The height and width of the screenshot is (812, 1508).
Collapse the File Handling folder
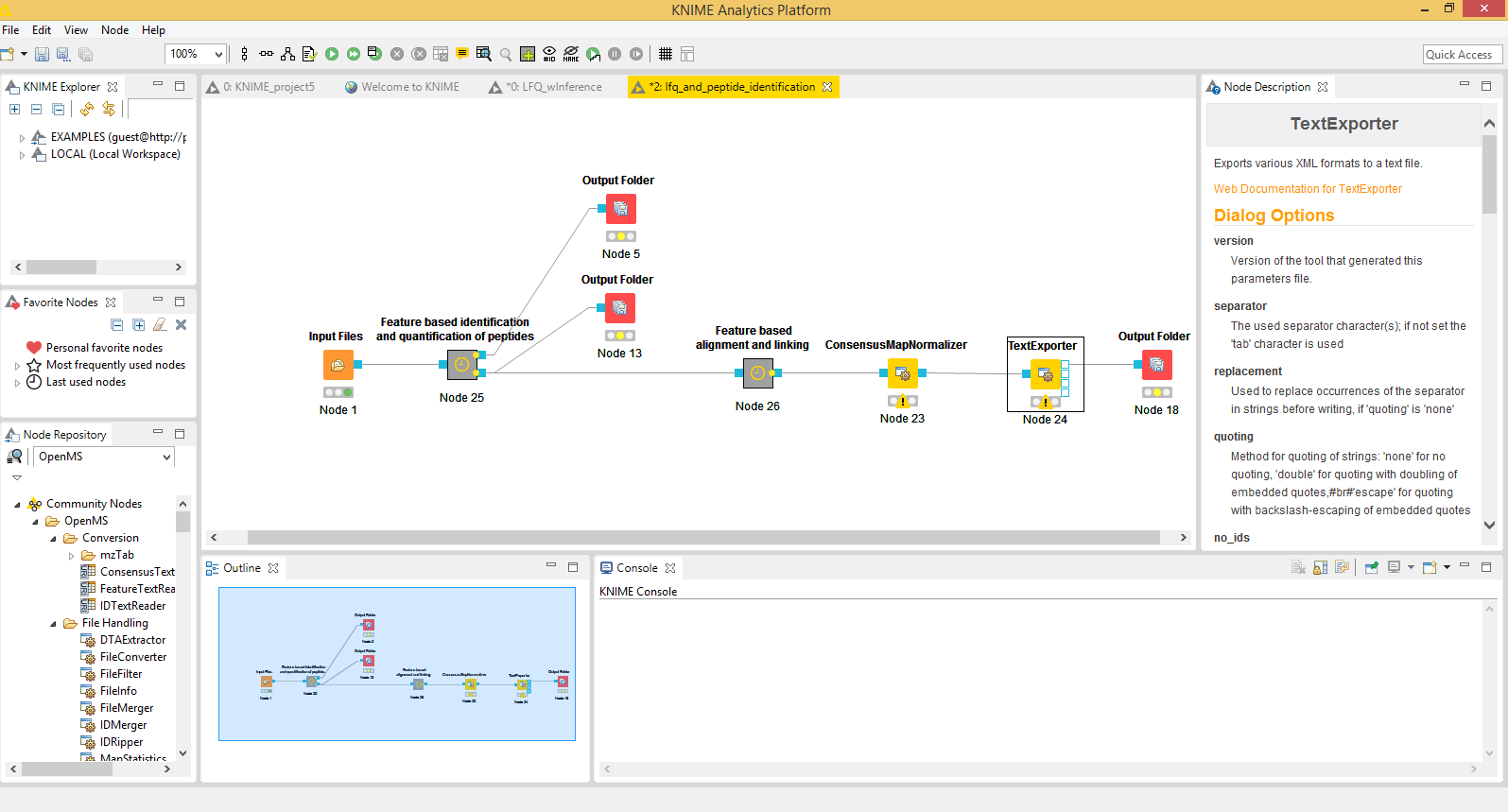coord(53,624)
